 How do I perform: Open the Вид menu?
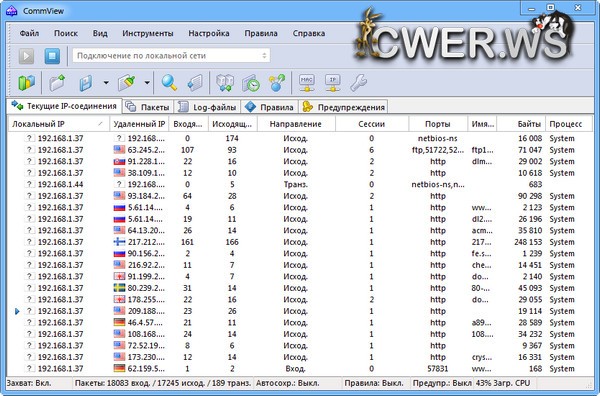click(100, 33)
